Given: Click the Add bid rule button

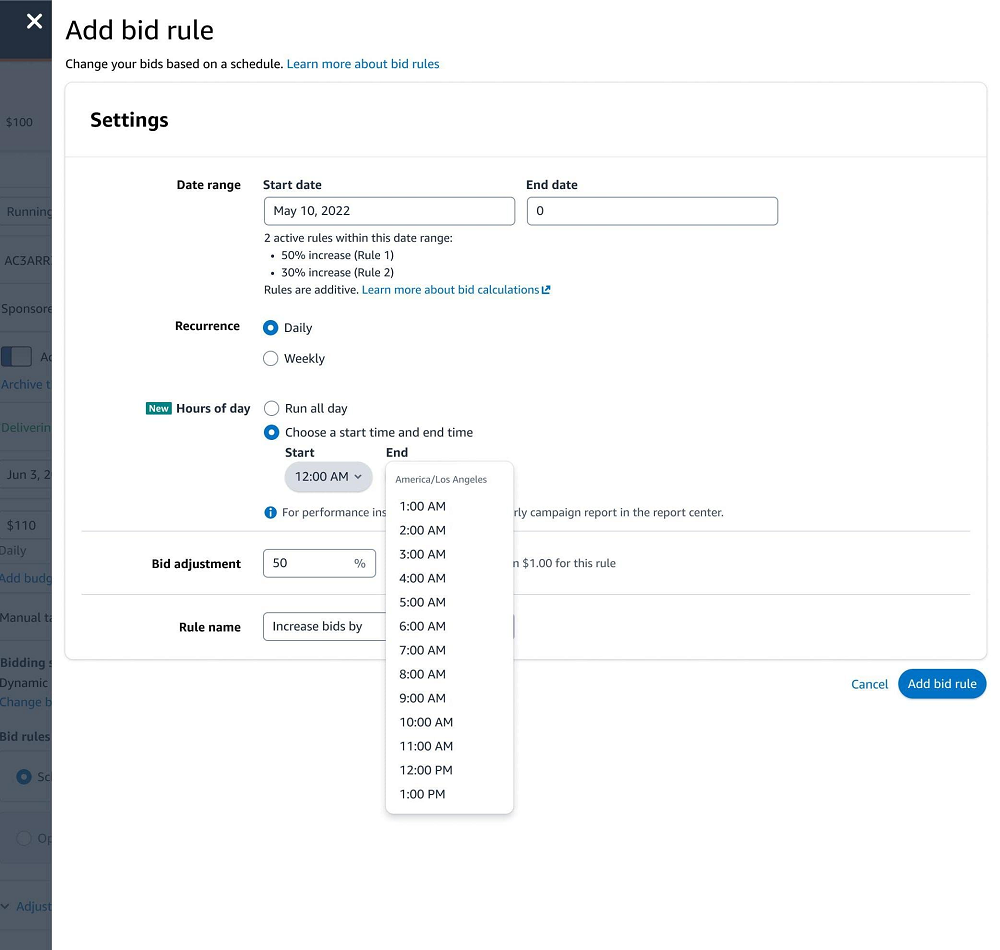Looking at the screenshot, I should pyautogui.click(x=941, y=684).
